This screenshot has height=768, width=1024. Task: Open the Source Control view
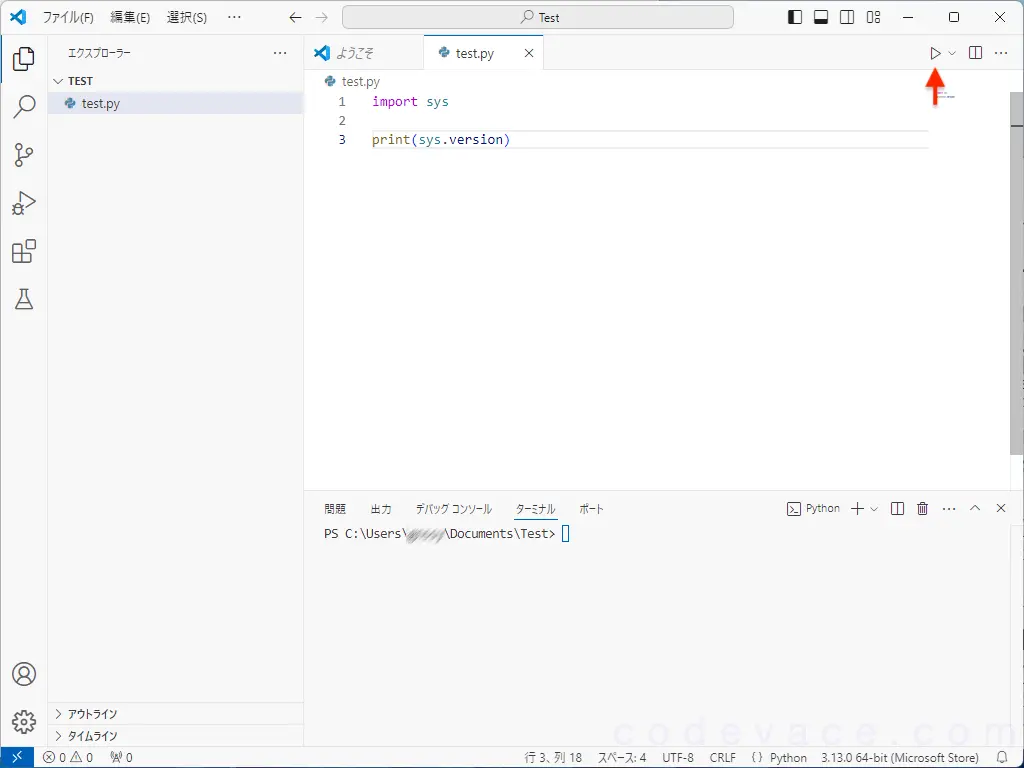click(23, 154)
